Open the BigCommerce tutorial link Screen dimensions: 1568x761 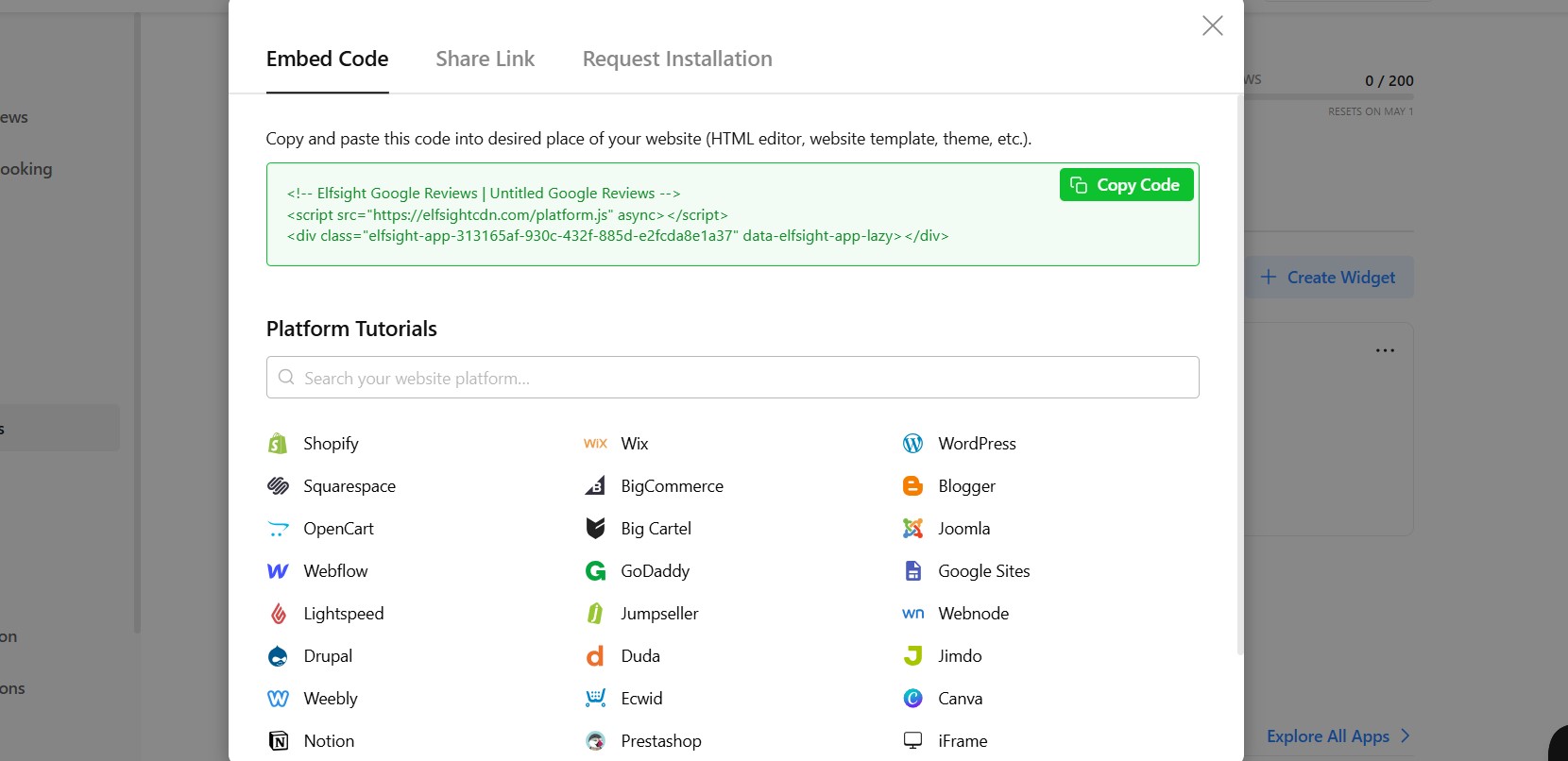[x=672, y=486]
